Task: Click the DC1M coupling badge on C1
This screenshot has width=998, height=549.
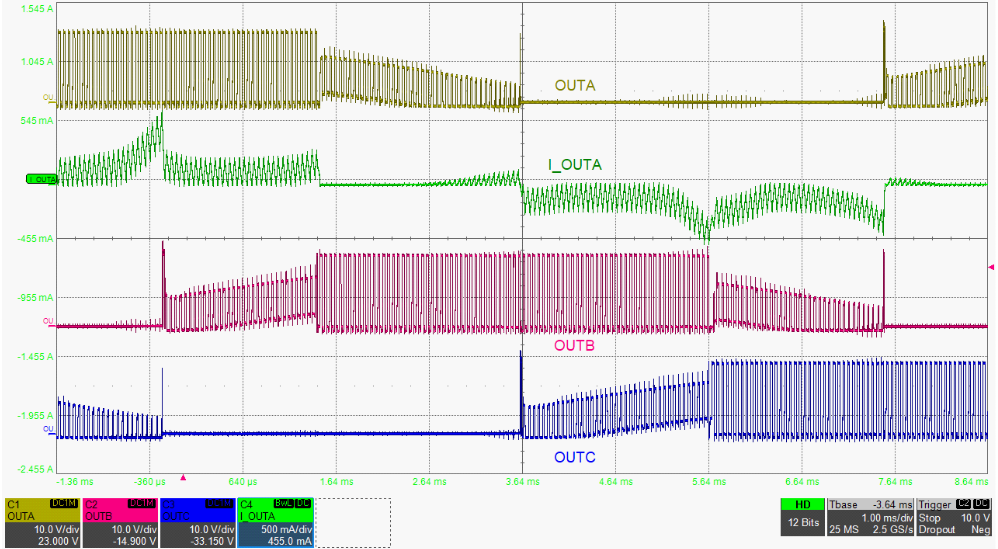Action: tap(63, 503)
